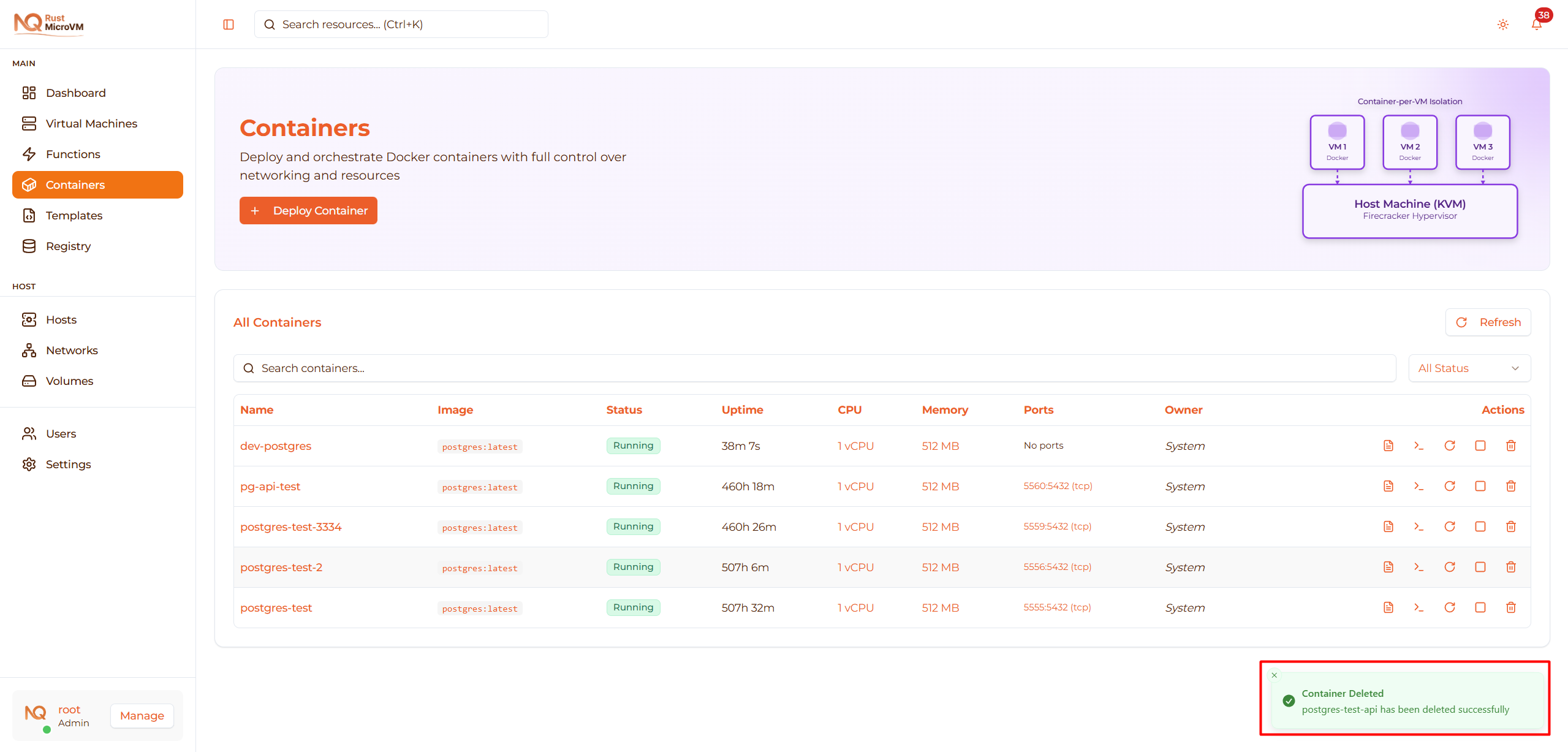This screenshot has height=752, width=1568.
Task: Toggle light/dark theme
Action: point(1502,25)
